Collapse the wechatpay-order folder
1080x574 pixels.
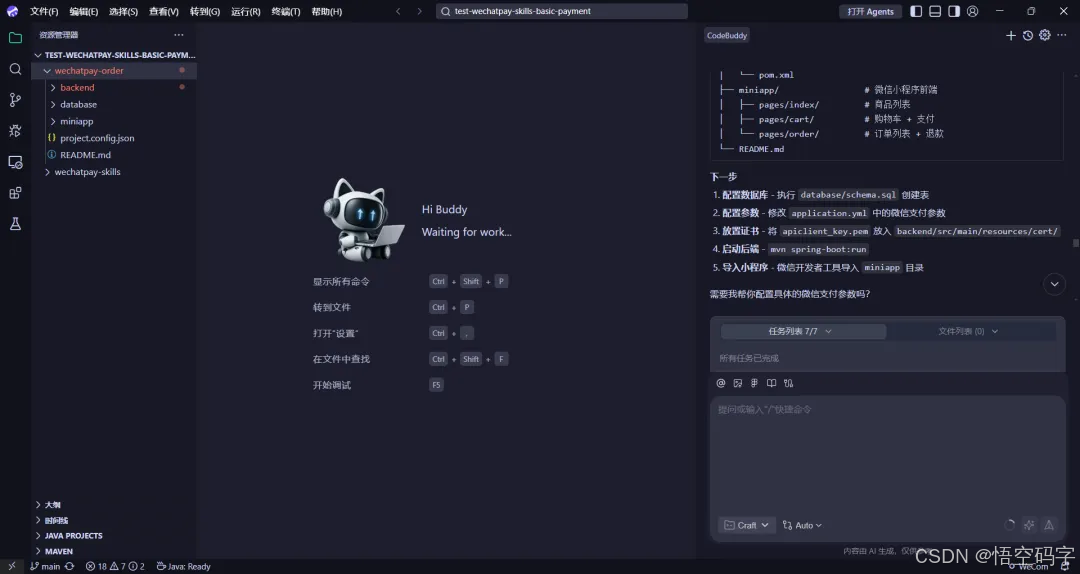click(47, 70)
